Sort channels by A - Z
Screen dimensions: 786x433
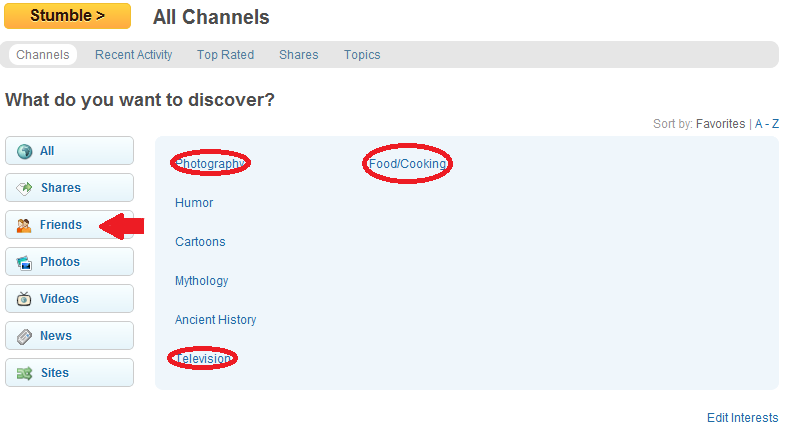click(767, 124)
